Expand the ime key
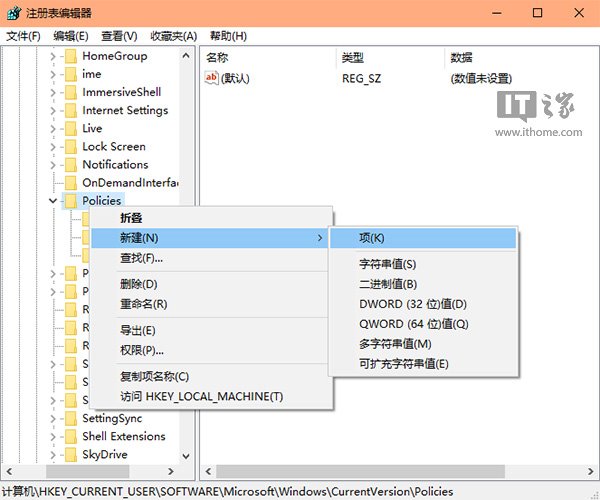This screenshot has width=600, height=500. [x=53, y=75]
